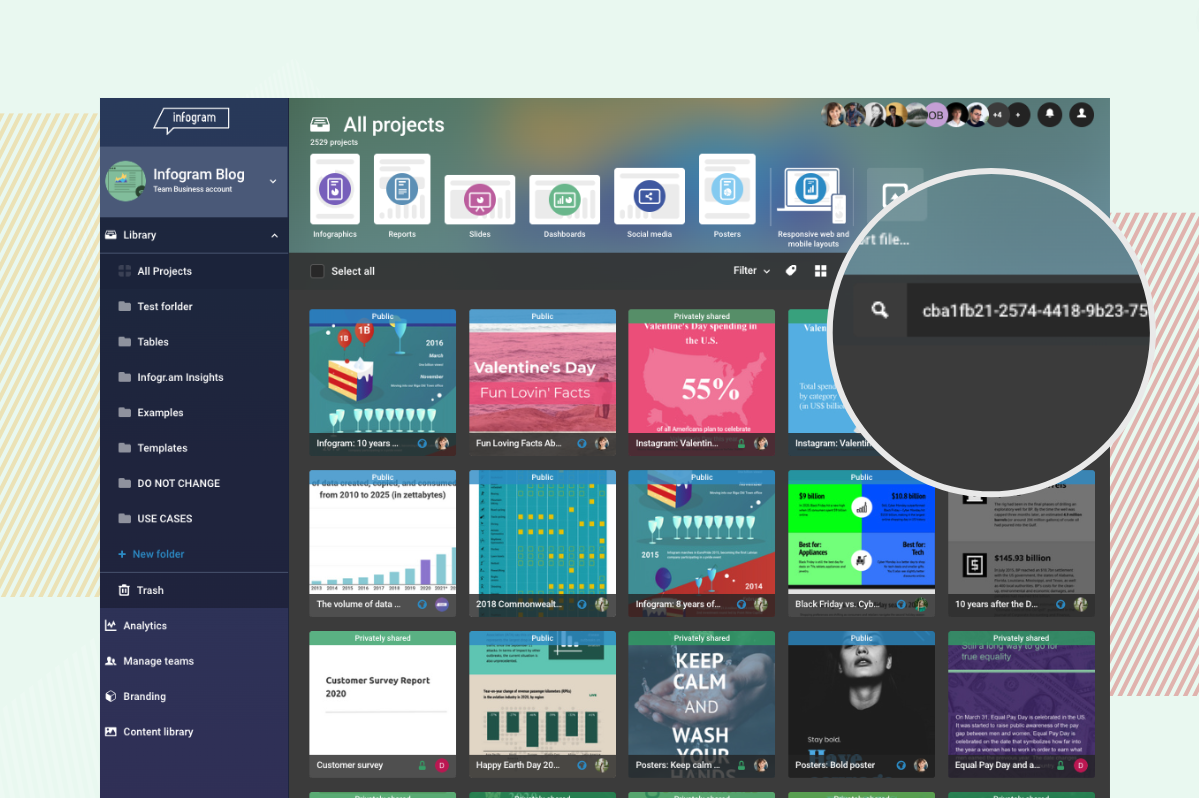Viewport: 1199px width, 798px height.
Task: Switch to grid view layout icon
Action: [820, 271]
